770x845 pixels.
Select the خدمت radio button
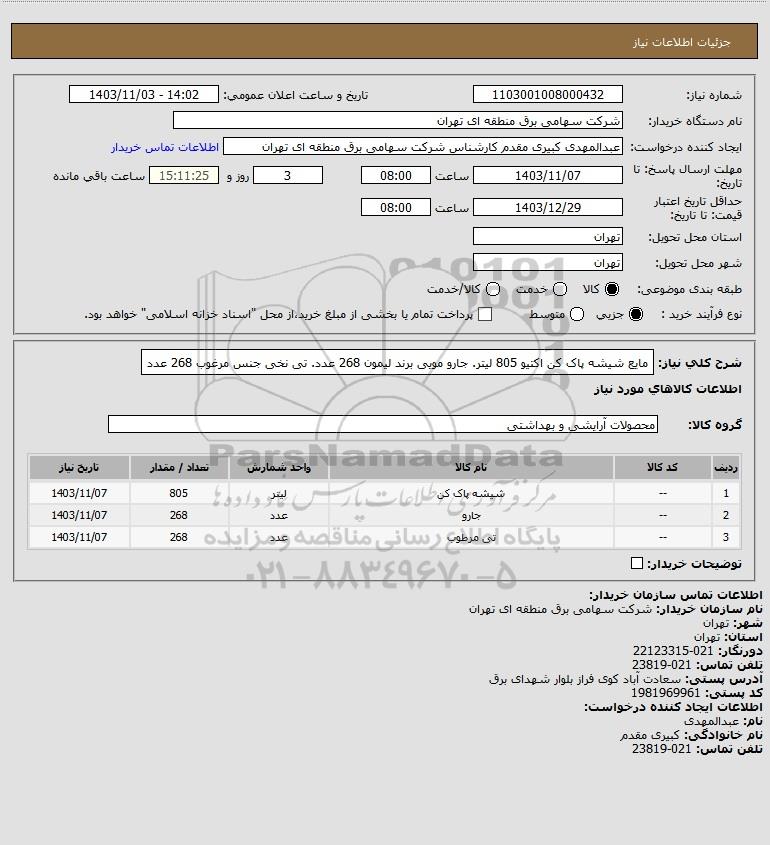click(560, 289)
